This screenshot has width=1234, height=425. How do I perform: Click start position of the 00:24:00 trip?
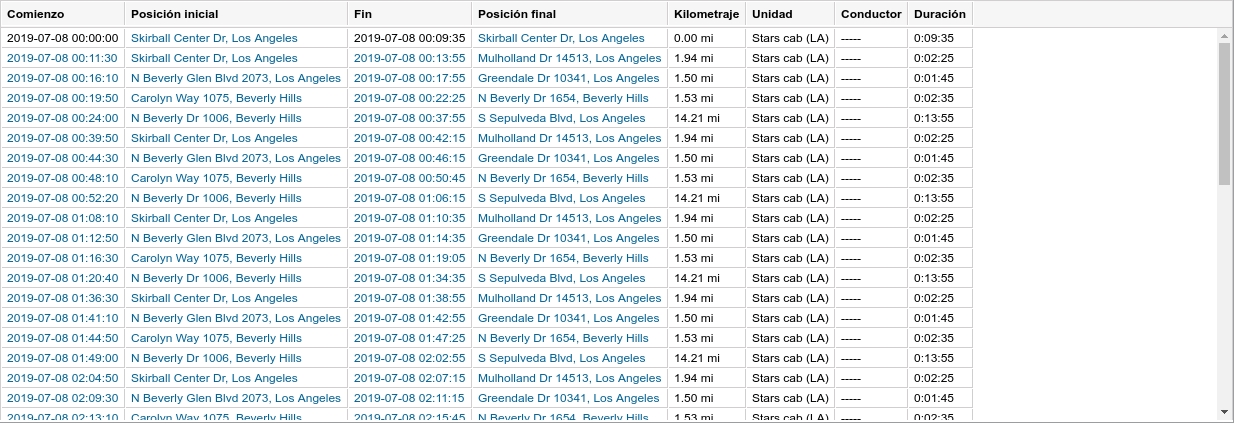coord(216,118)
